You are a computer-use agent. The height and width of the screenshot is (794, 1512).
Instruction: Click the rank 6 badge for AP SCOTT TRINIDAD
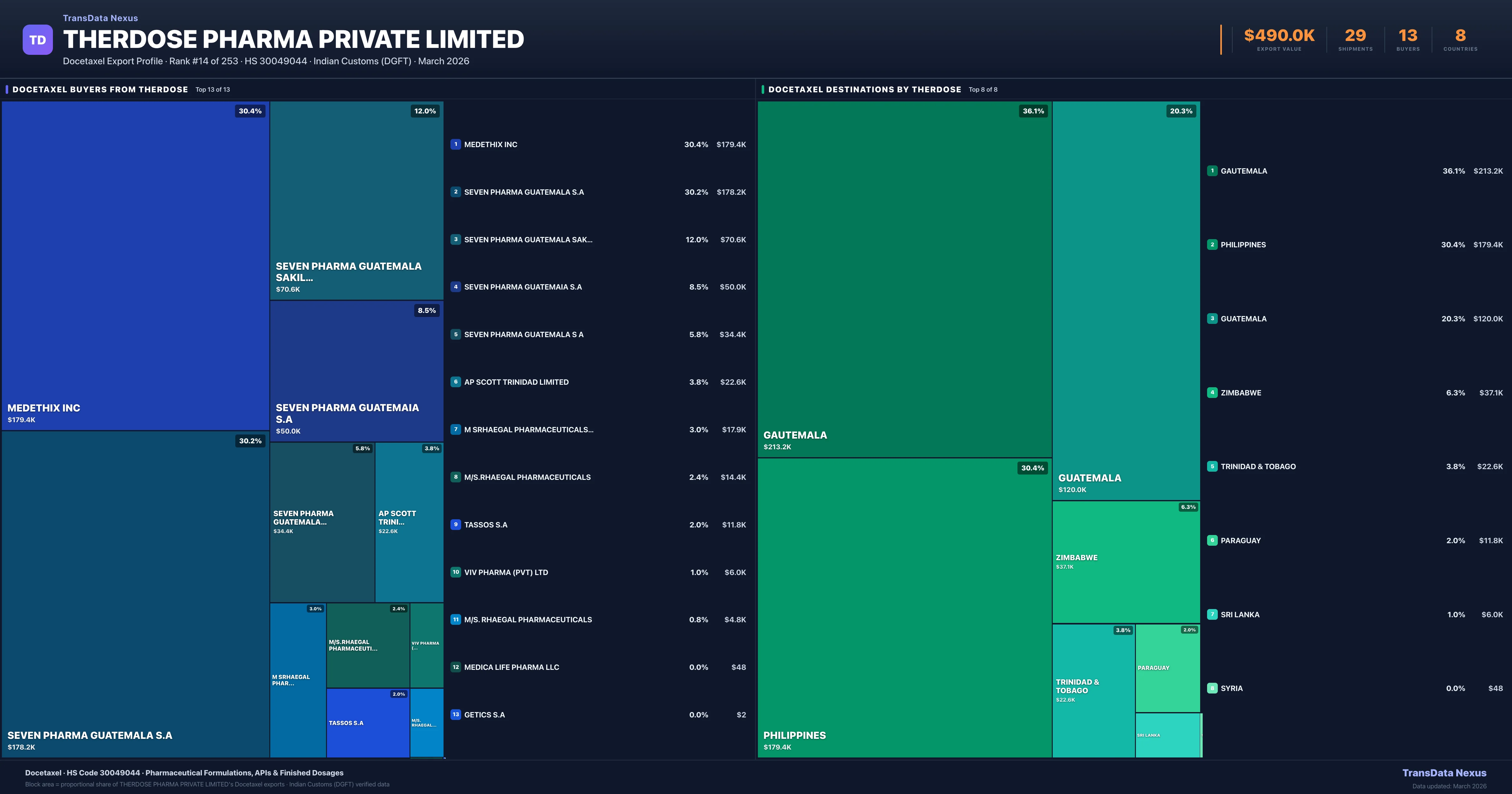coord(455,382)
